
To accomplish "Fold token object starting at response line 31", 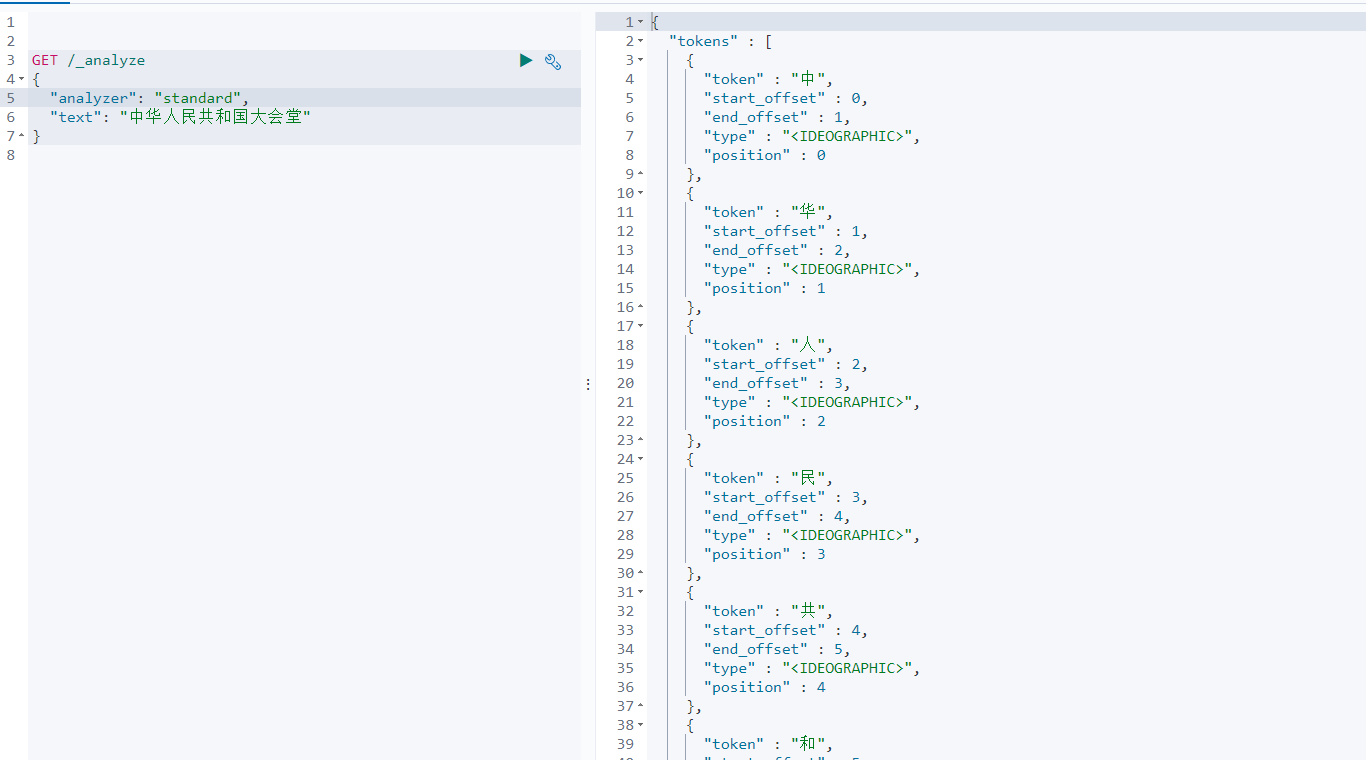I will [x=641, y=592].
